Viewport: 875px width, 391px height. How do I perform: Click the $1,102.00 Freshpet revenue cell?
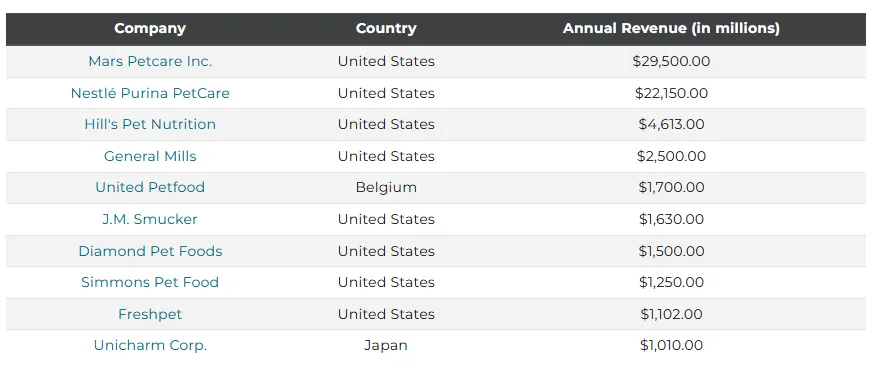click(671, 314)
